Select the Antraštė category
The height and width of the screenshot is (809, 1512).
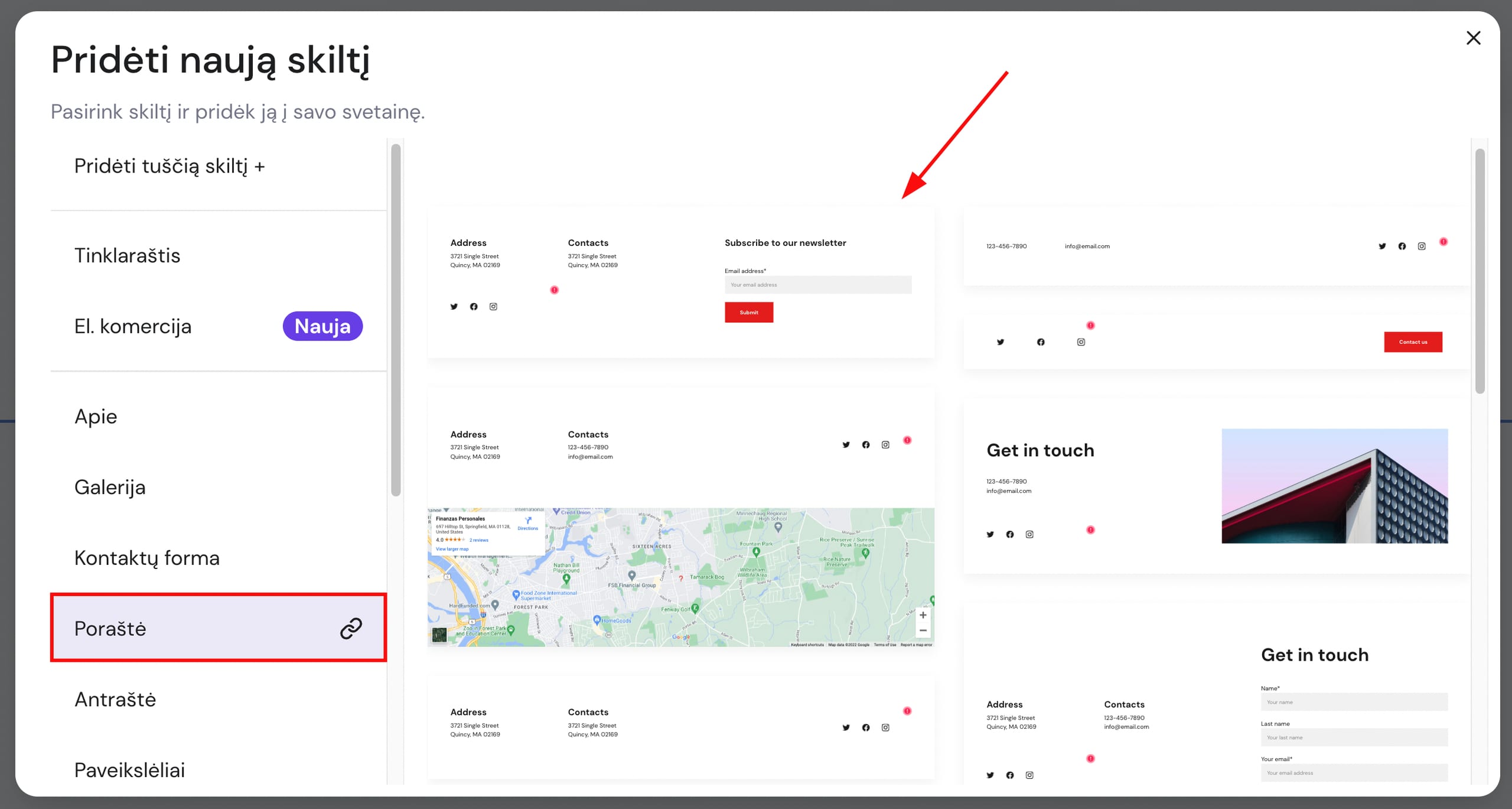115,699
